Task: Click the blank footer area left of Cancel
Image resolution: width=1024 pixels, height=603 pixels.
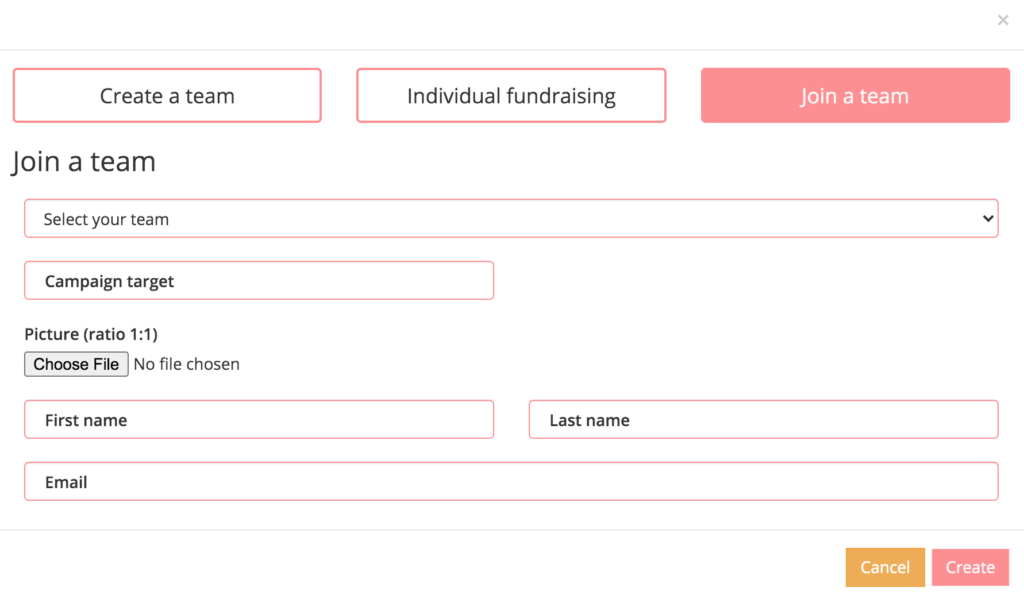Action: click(x=420, y=567)
